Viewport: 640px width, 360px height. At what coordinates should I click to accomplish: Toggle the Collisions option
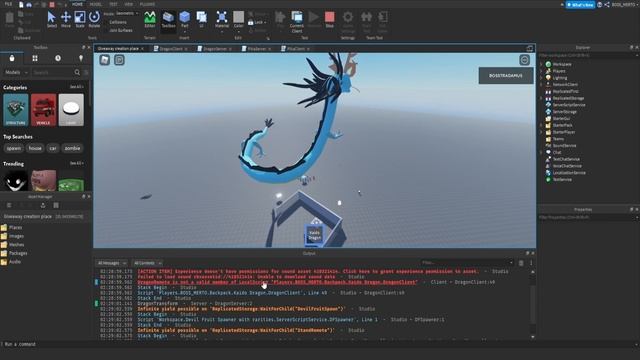118,22
